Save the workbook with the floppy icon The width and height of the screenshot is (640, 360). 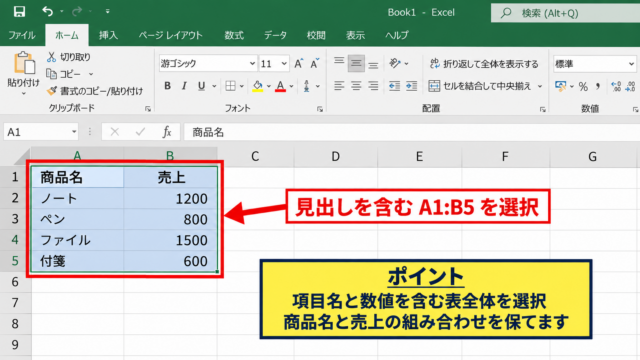[19, 11]
